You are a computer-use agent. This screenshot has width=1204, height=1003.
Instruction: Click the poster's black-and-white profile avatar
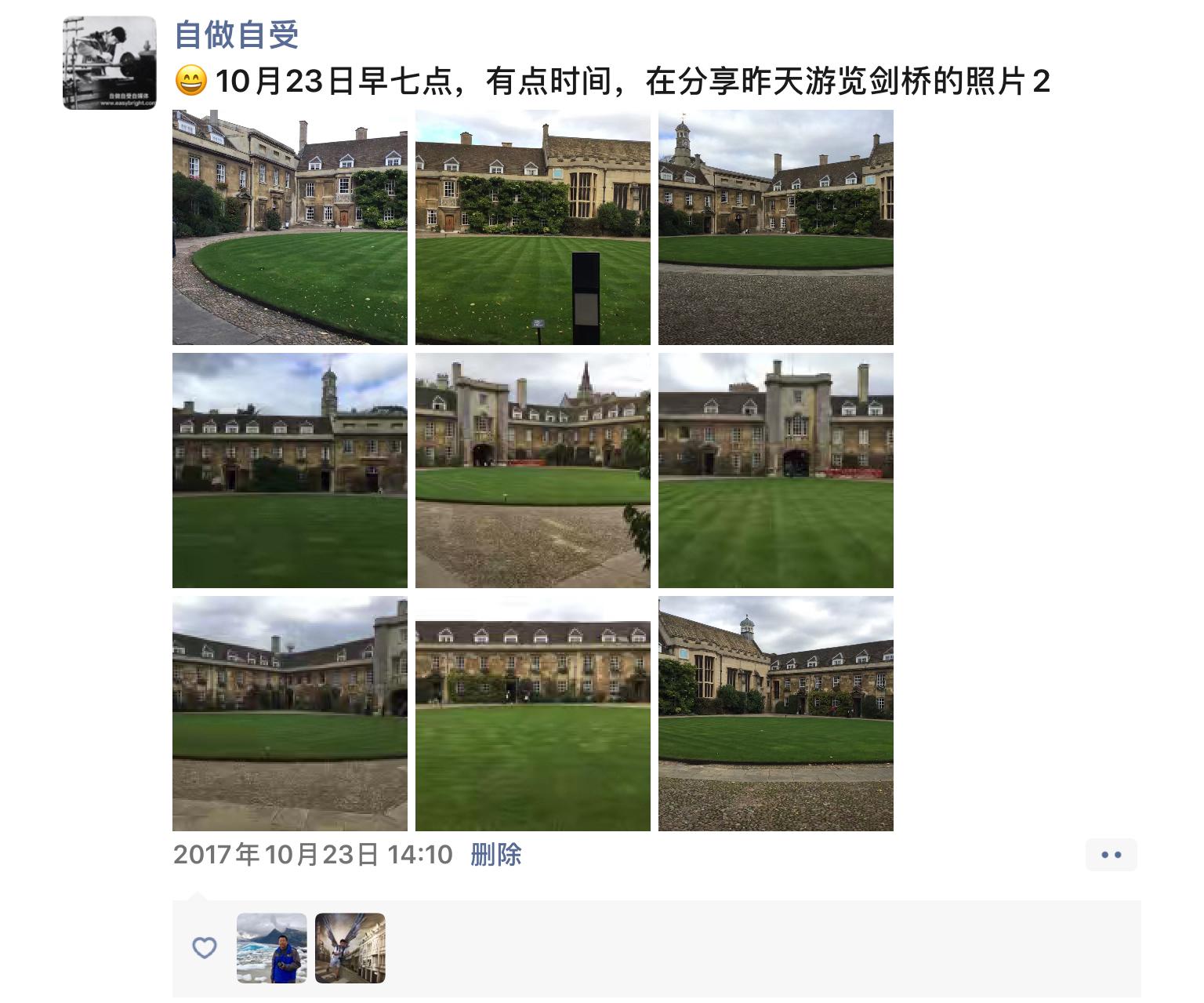110,63
